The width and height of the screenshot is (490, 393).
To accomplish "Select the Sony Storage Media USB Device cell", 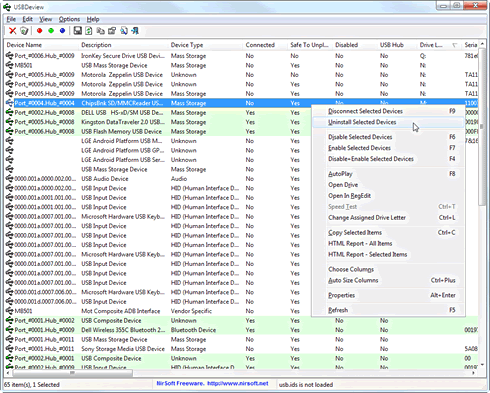I will (x=123, y=349).
